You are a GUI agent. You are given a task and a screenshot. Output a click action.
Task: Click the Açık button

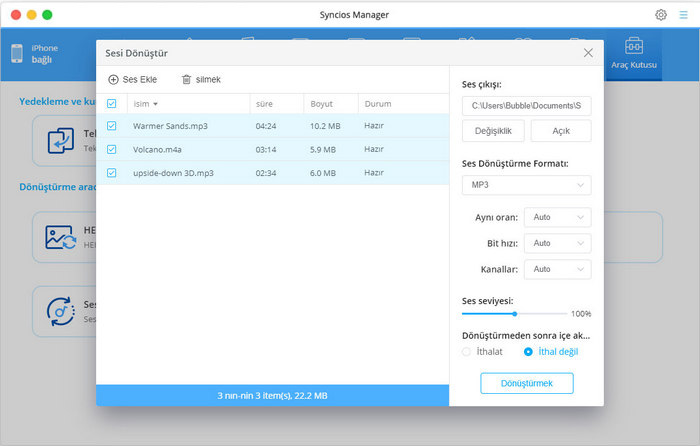click(x=561, y=131)
